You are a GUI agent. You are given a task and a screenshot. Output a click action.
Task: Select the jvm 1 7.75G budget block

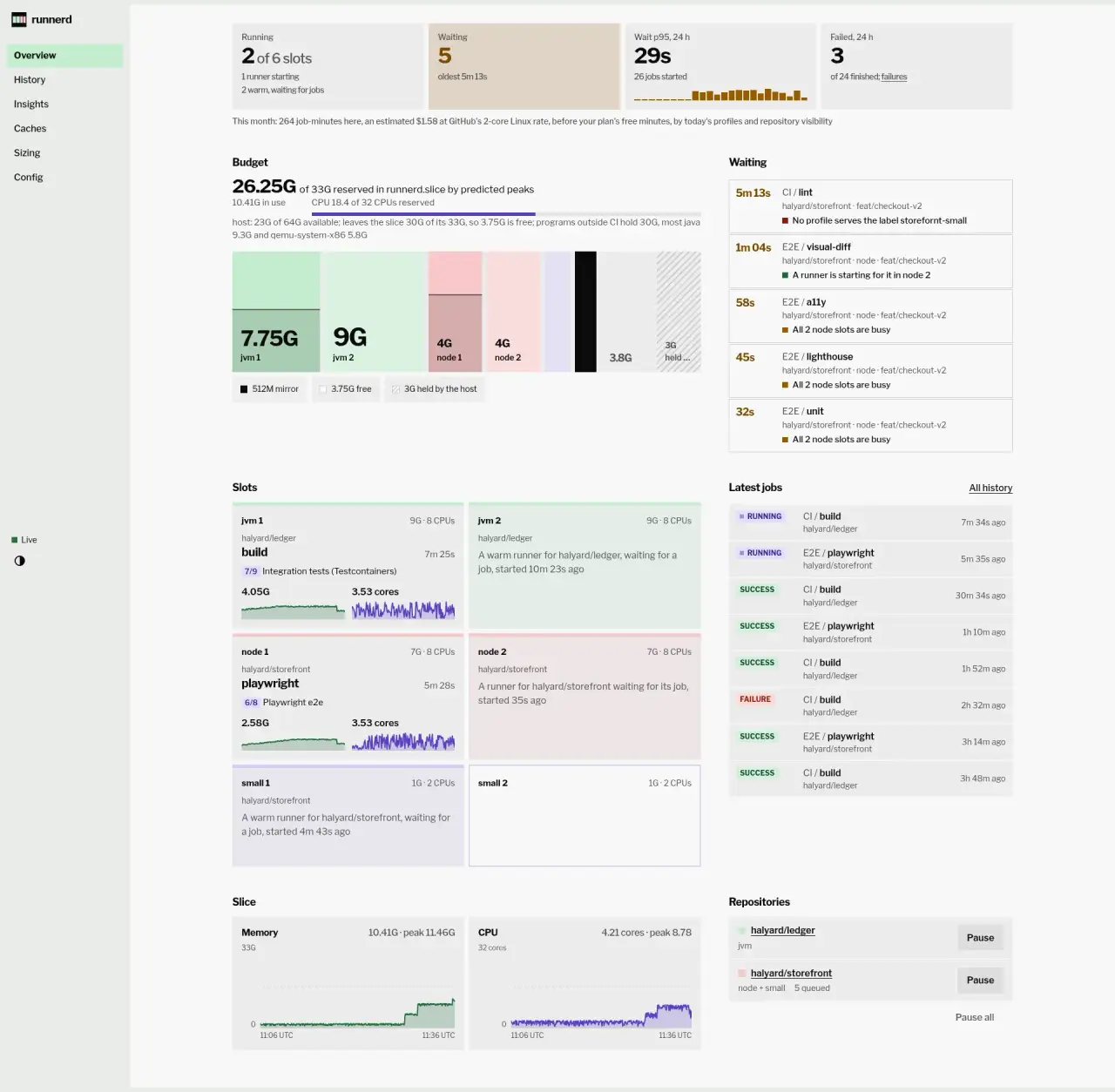pos(276,312)
